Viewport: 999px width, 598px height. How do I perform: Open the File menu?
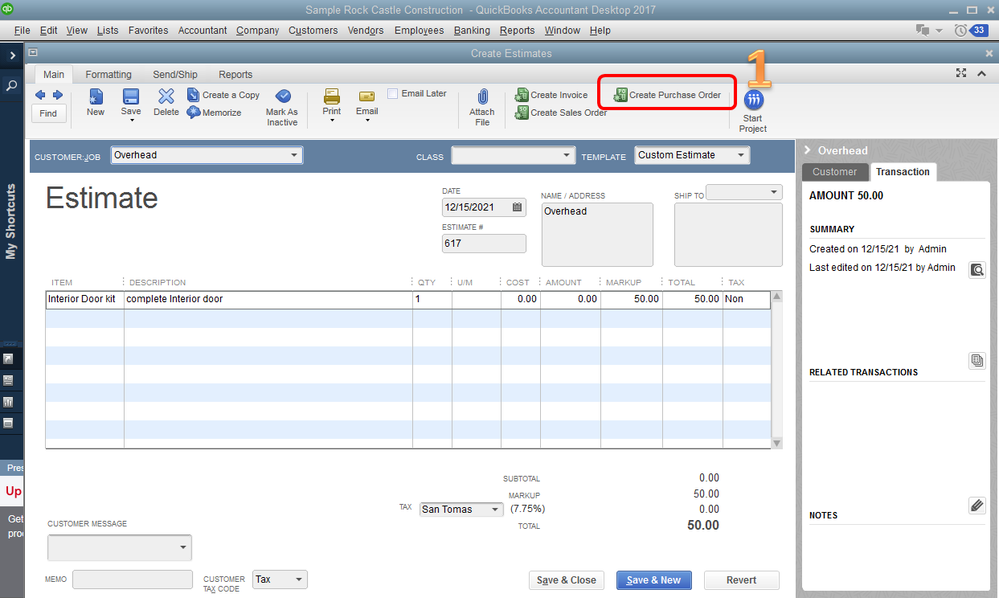coord(22,31)
